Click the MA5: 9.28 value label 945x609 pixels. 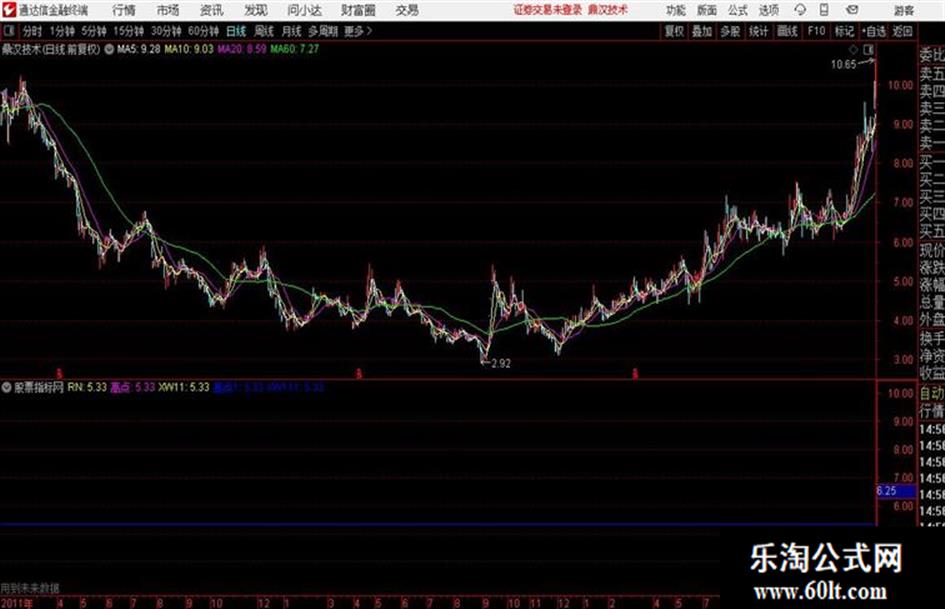[x=139, y=49]
